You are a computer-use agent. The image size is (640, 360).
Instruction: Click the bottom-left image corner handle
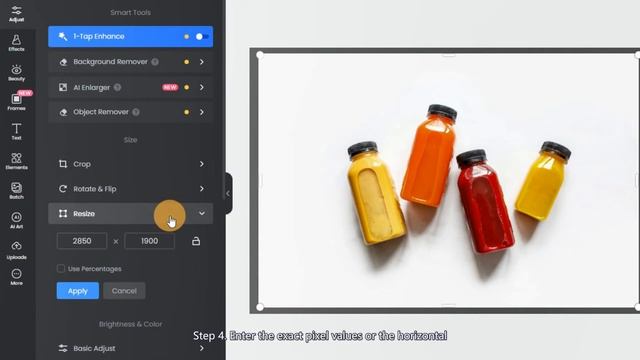pos(260,307)
